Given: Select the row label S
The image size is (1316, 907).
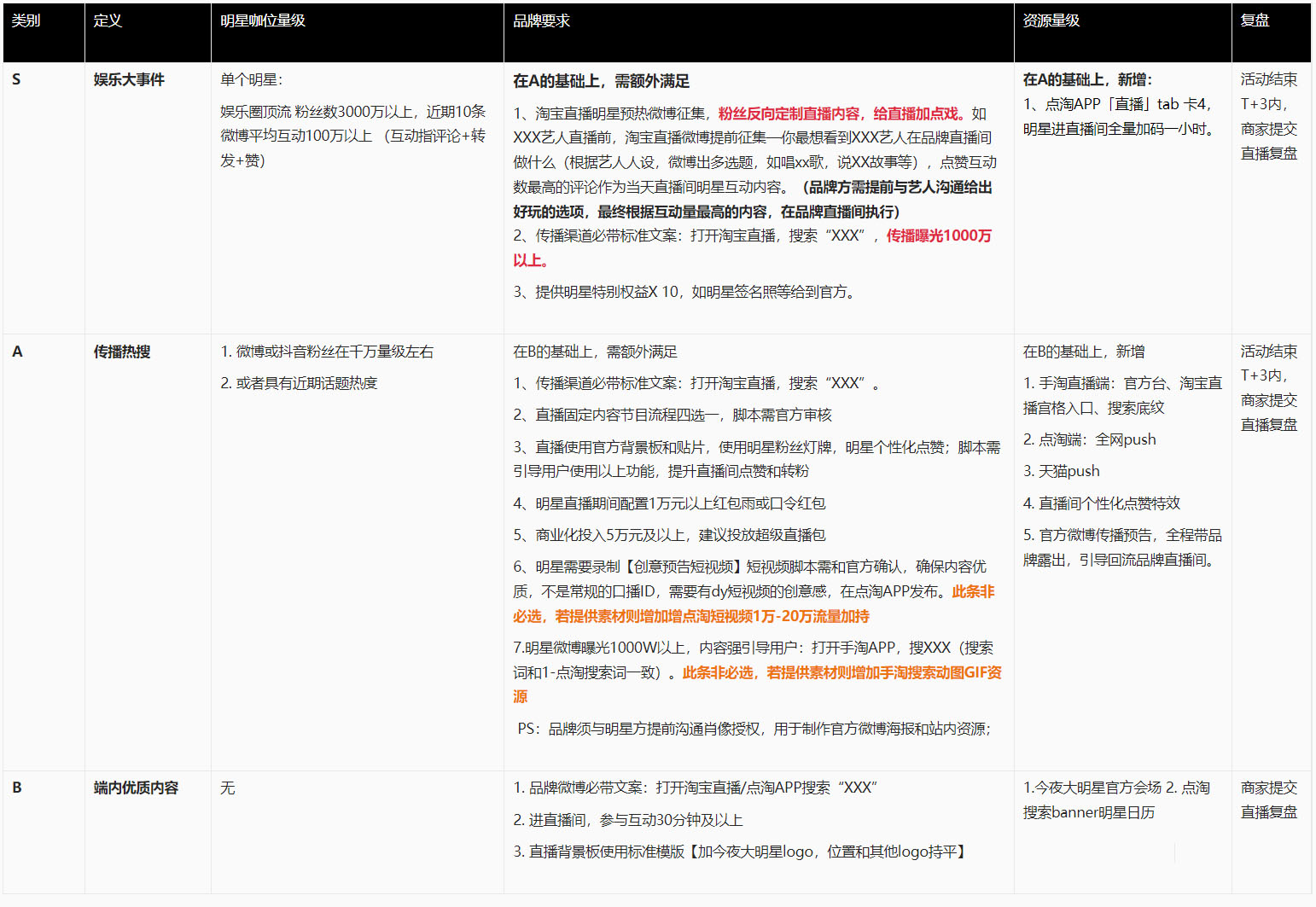Looking at the screenshot, I should coord(15,79).
